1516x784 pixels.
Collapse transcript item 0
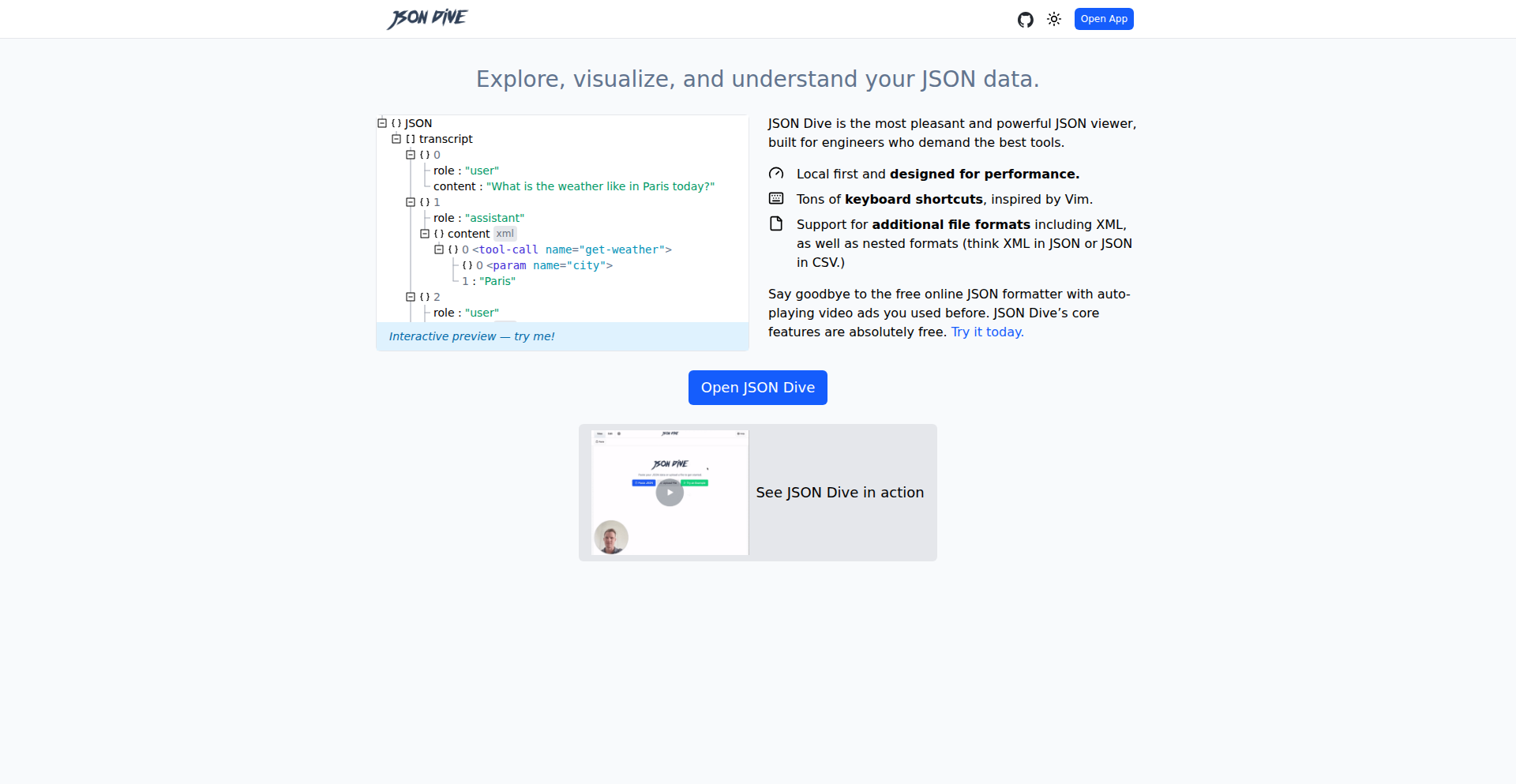point(411,155)
